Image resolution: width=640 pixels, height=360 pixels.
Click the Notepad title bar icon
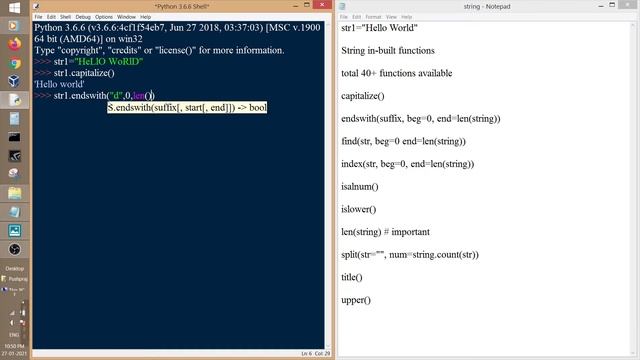click(x=342, y=6)
